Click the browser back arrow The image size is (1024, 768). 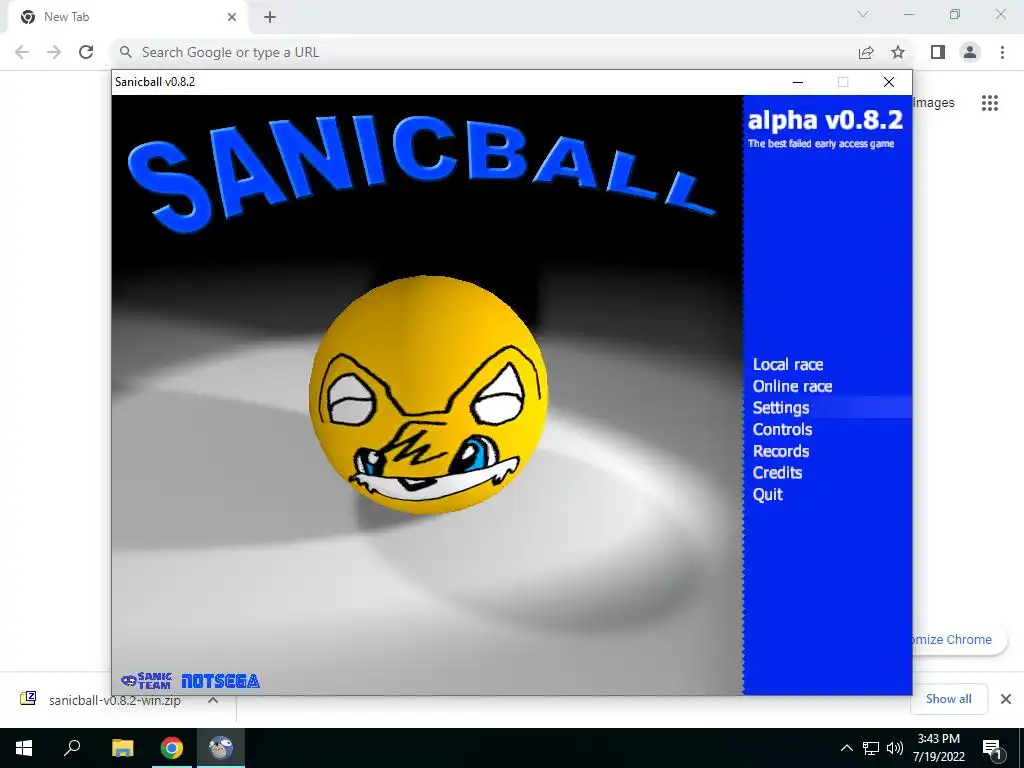coord(22,52)
